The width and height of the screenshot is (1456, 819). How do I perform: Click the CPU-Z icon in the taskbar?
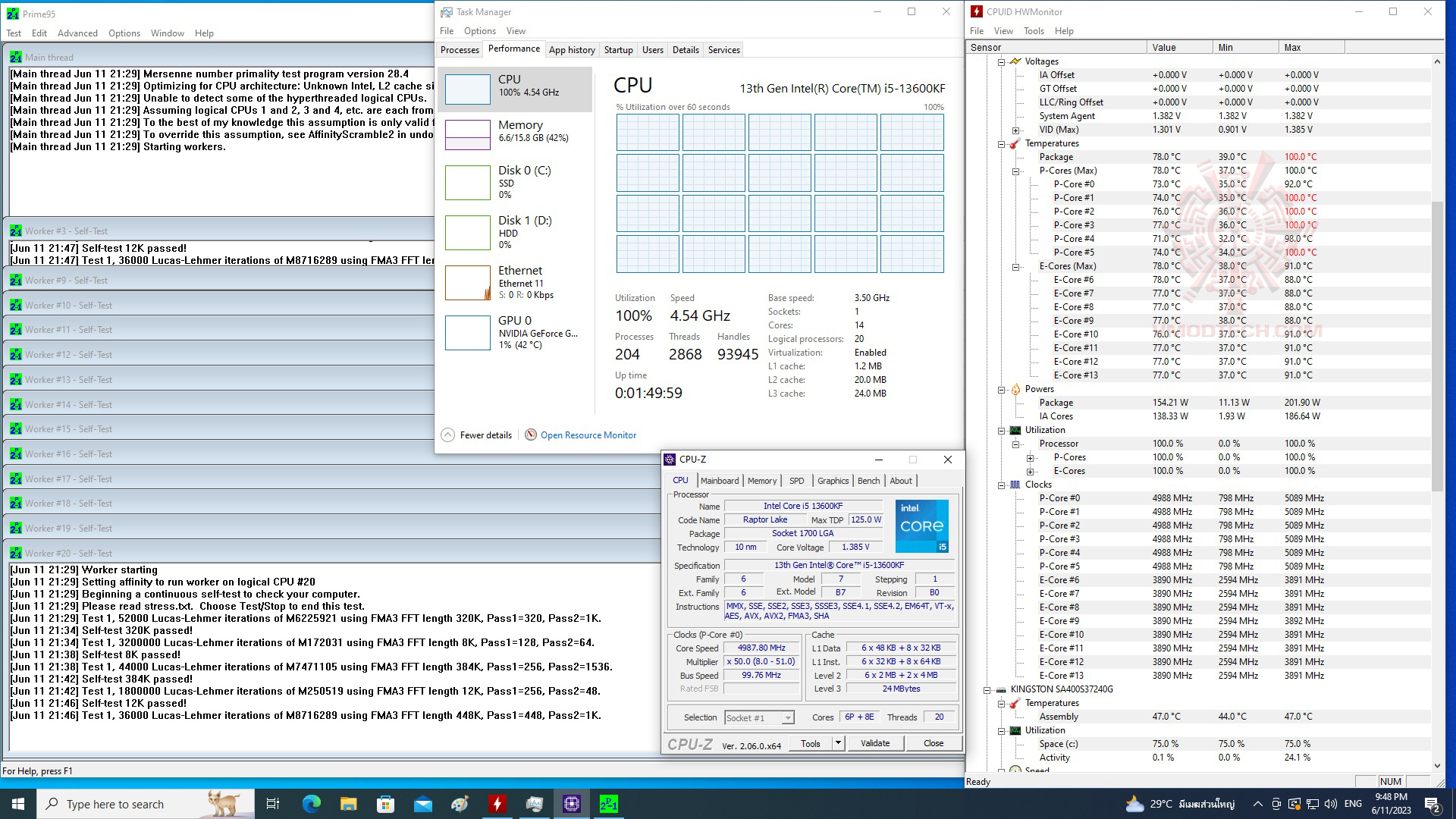click(x=572, y=804)
